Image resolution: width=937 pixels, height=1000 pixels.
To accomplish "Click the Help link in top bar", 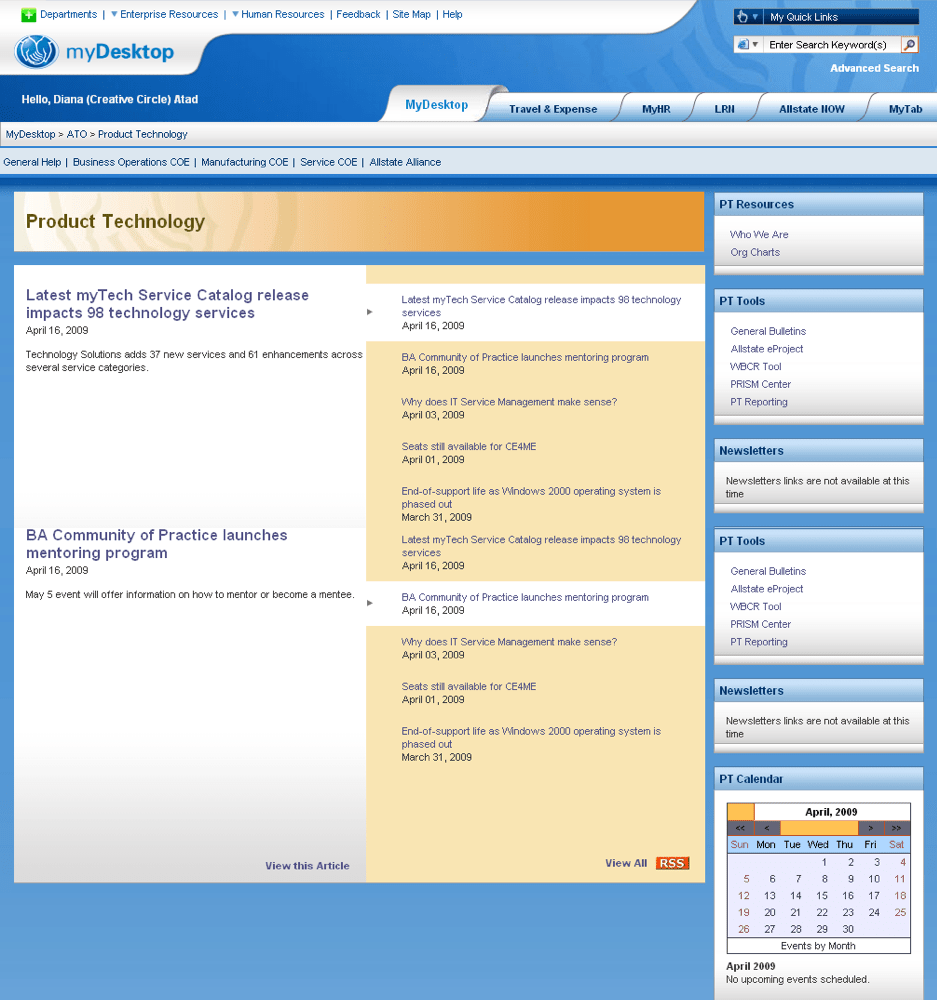I will (x=452, y=14).
